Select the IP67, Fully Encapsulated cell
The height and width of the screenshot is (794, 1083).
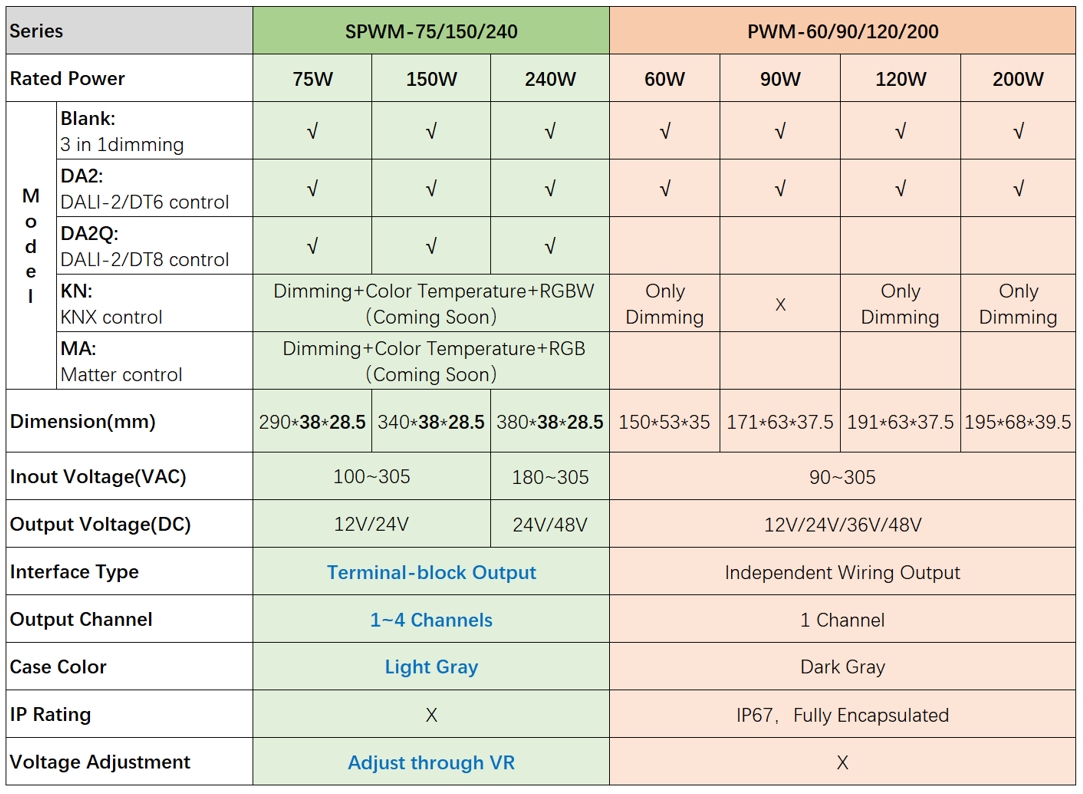click(x=843, y=715)
